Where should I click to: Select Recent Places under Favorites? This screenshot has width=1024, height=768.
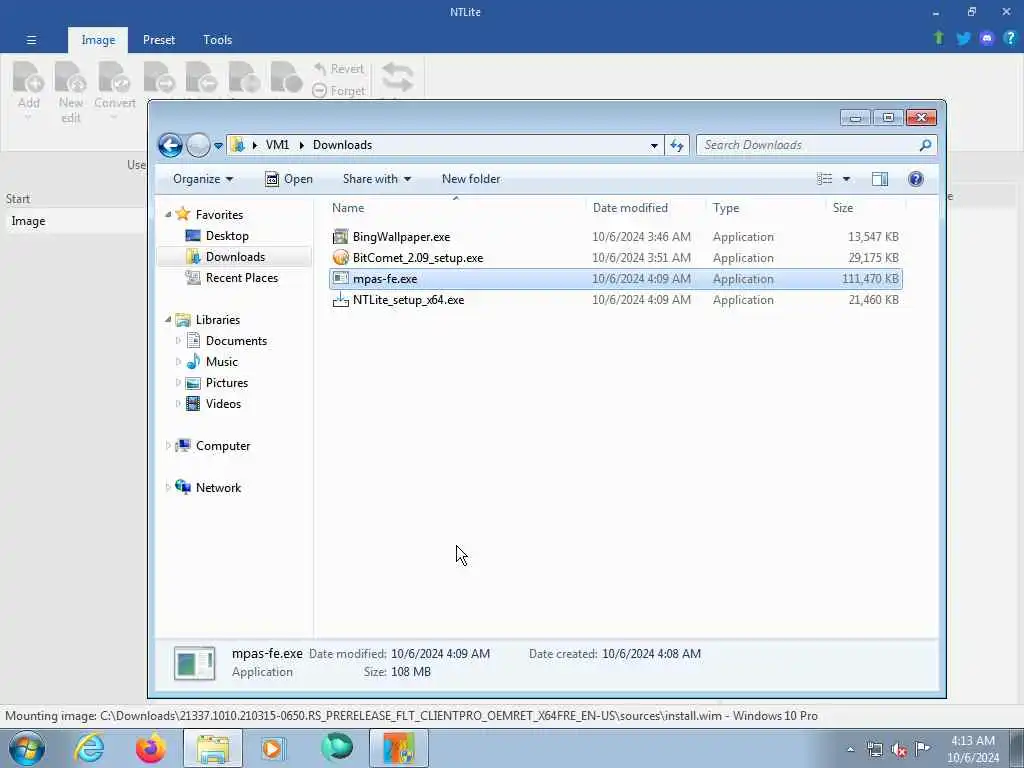241,278
